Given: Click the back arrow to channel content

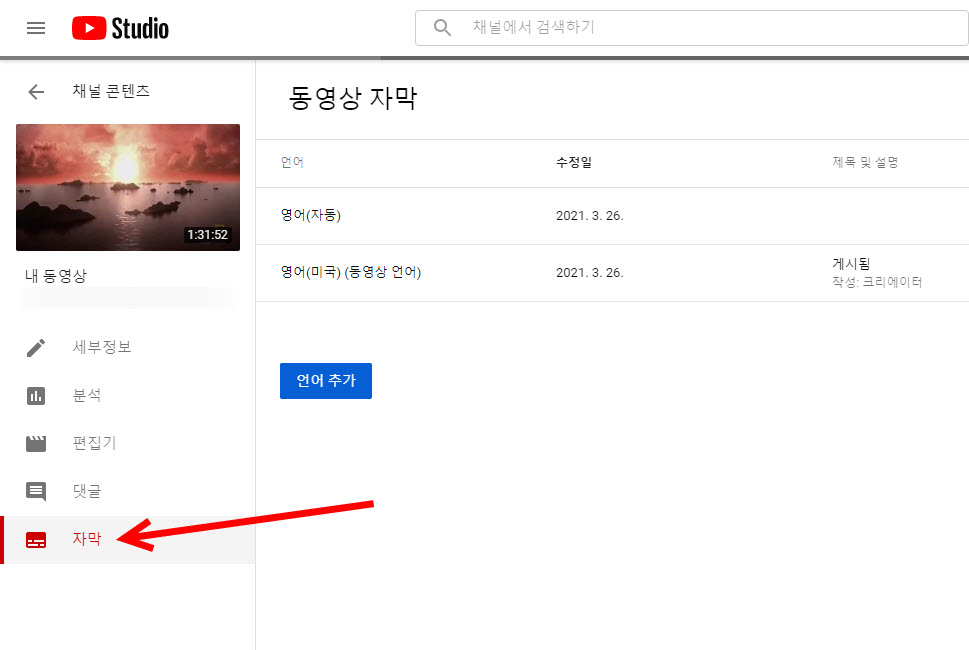Looking at the screenshot, I should (36, 91).
